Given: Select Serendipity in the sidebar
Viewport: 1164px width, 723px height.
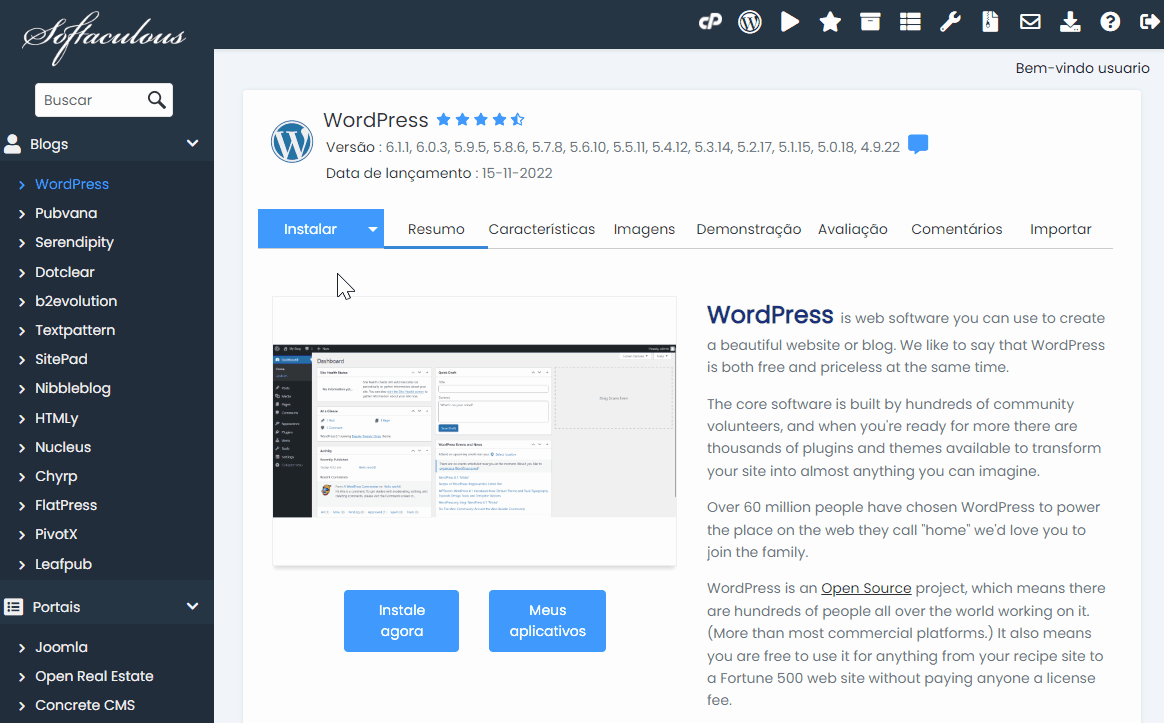Looking at the screenshot, I should pyautogui.click(x=74, y=242).
